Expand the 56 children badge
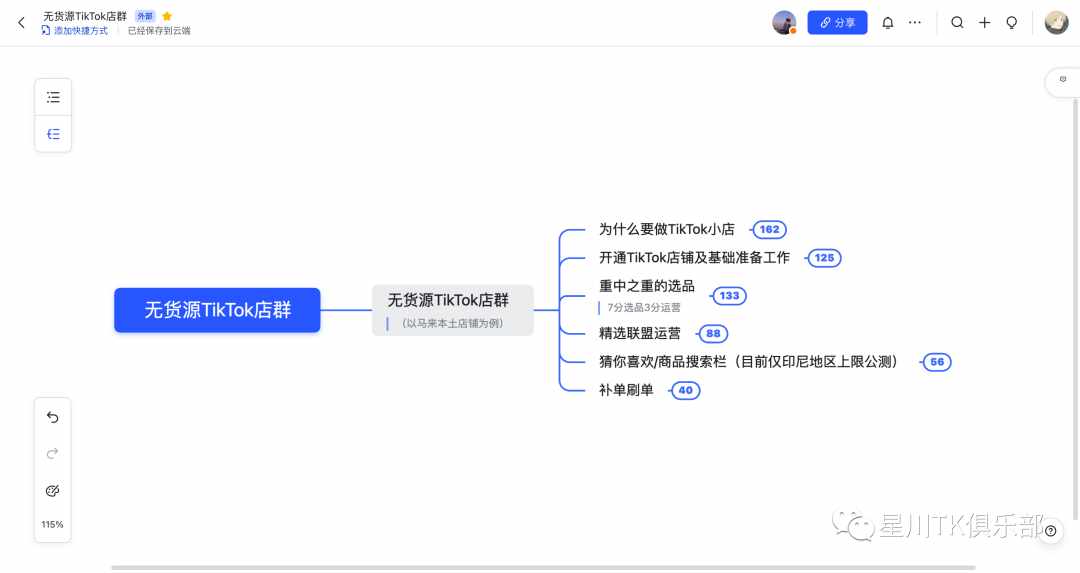 coord(937,362)
